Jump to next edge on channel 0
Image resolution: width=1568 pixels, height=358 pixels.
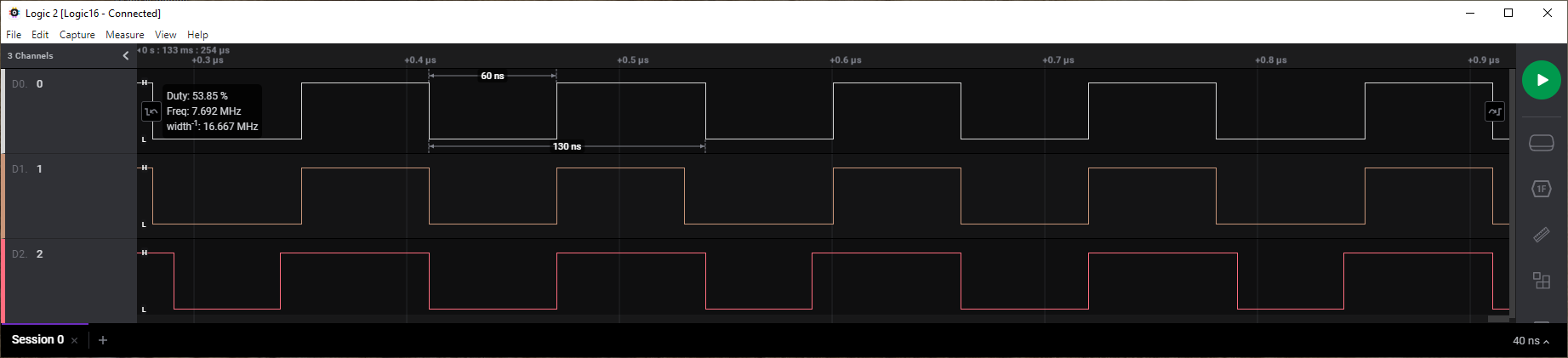[1495, 111]
